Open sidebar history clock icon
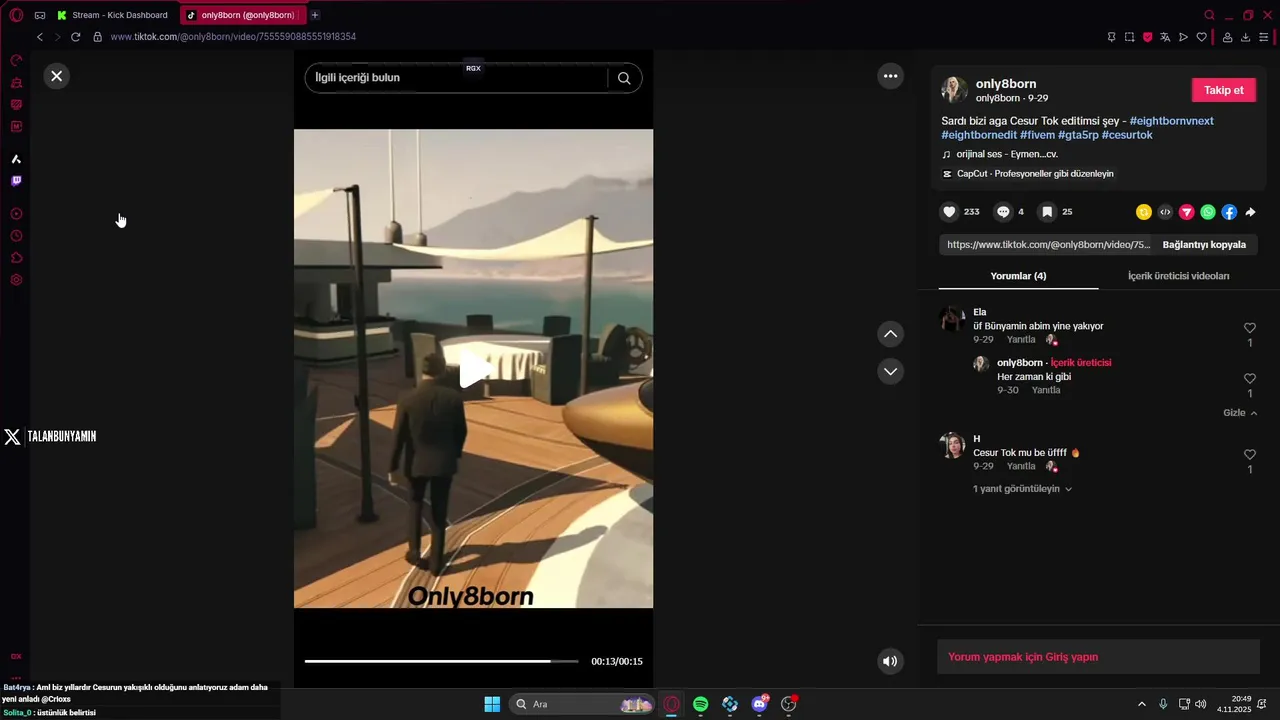1280x720 pixels. point(16,236)
